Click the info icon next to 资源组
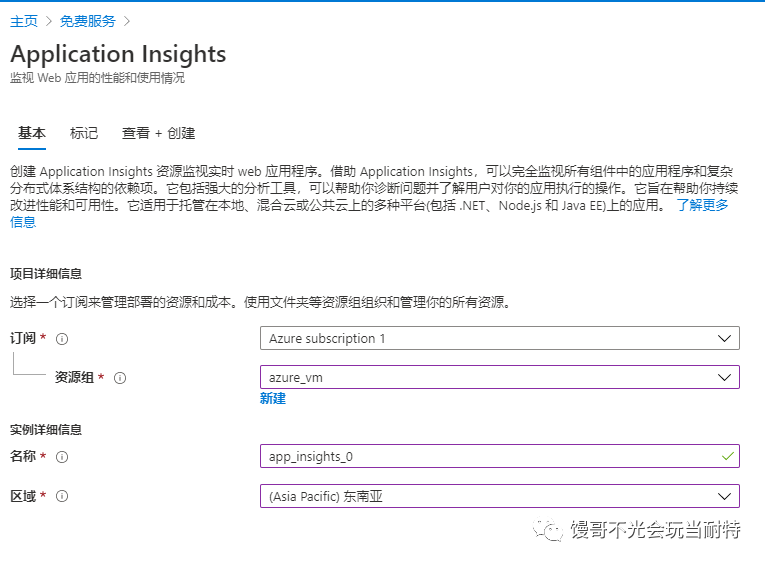 coord(120,378)
